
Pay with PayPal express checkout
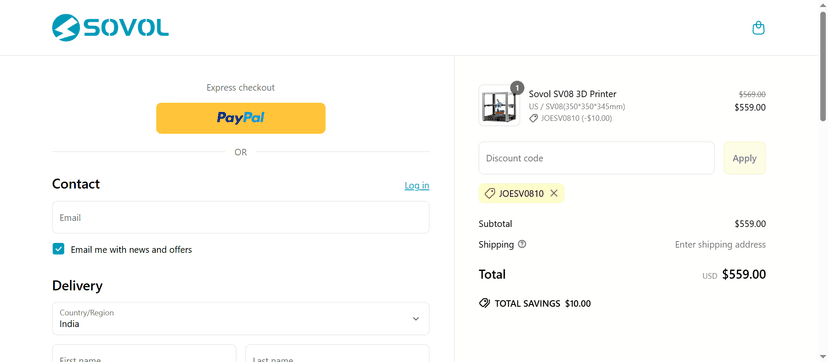[x=241, y=118]
